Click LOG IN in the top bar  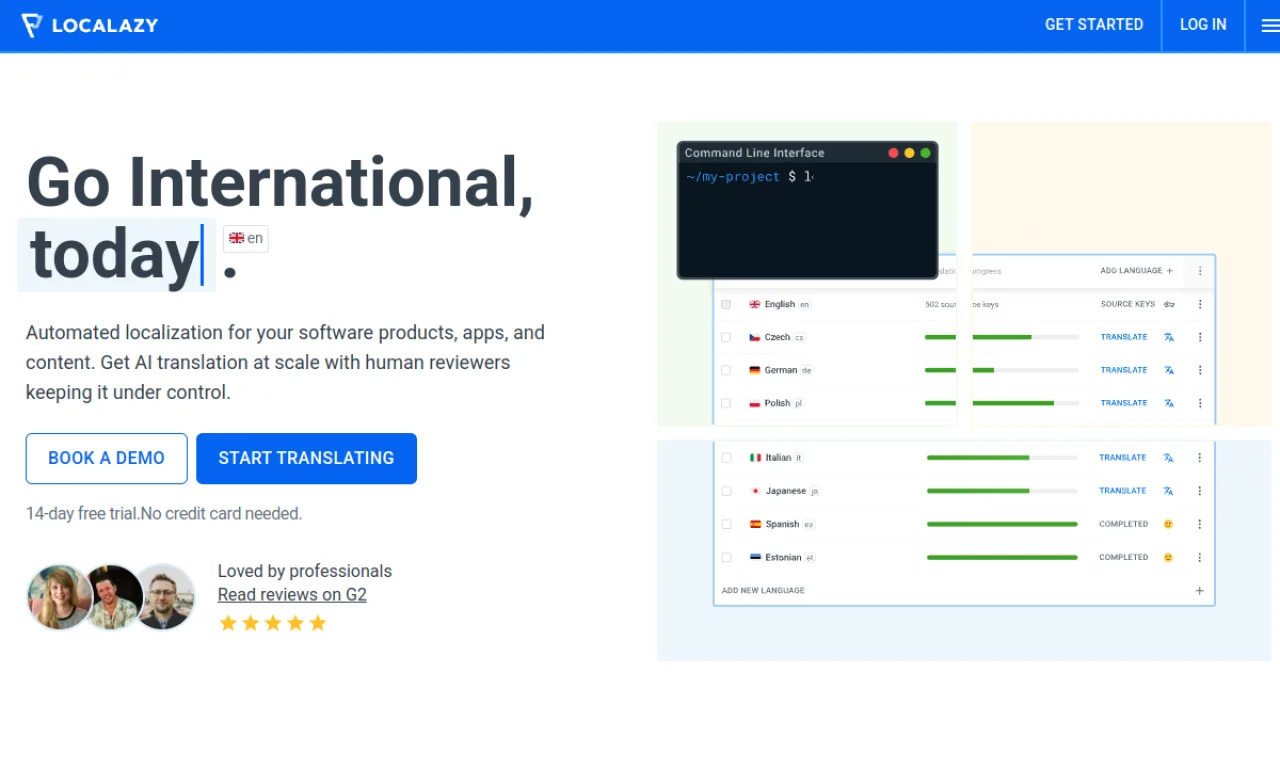click(1203, 25)
